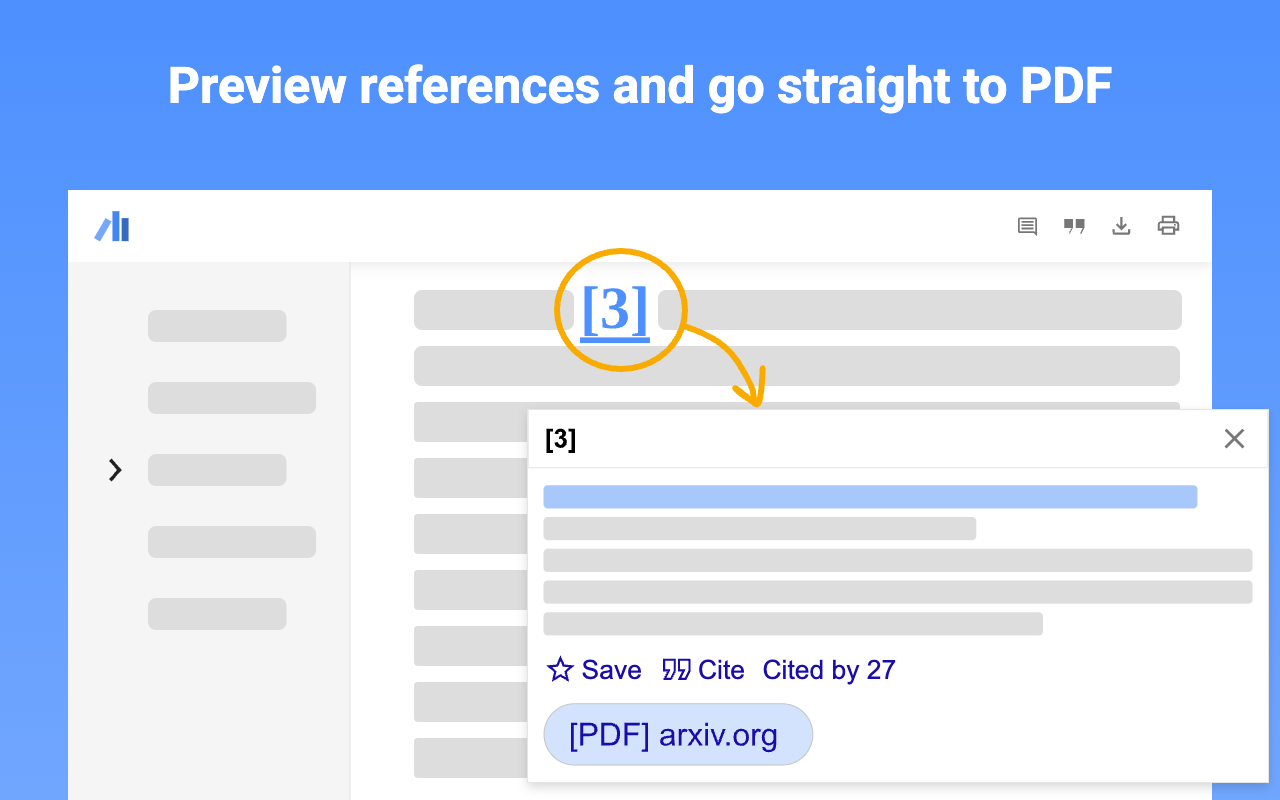This screenshot has height=800, width=1280.
Task: Select the last sidebar outline item
Action: coord(217,614)
